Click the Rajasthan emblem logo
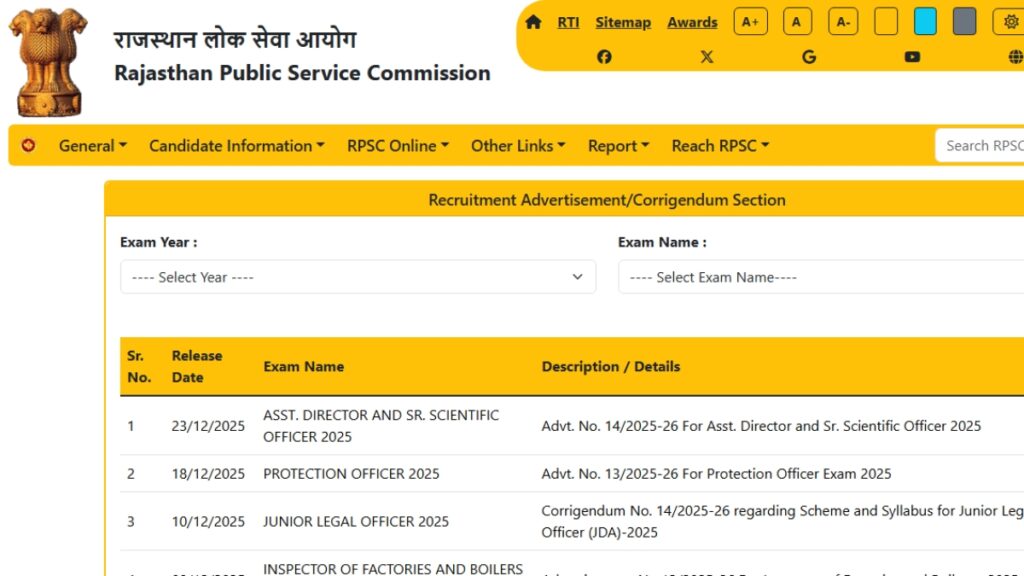Viewport: 1024px width, 576px height. point(48,62)
